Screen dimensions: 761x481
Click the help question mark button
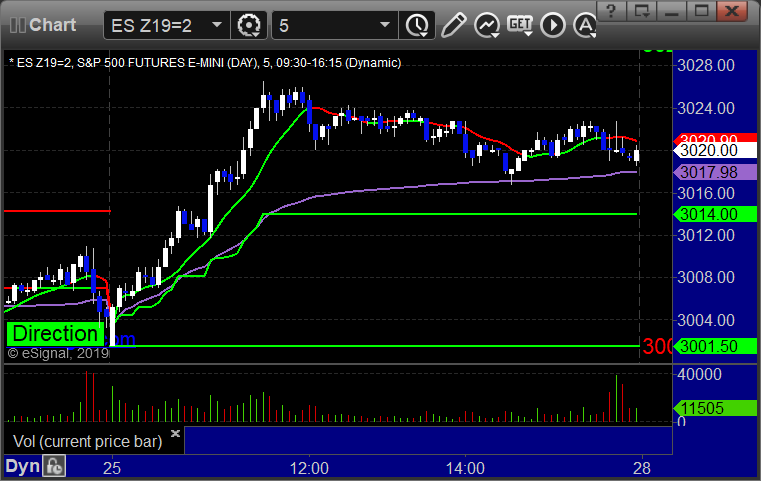point(611,11)
